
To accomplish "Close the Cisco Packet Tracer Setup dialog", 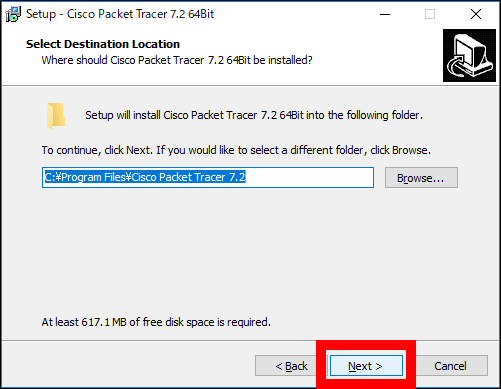I will (476, 14).
